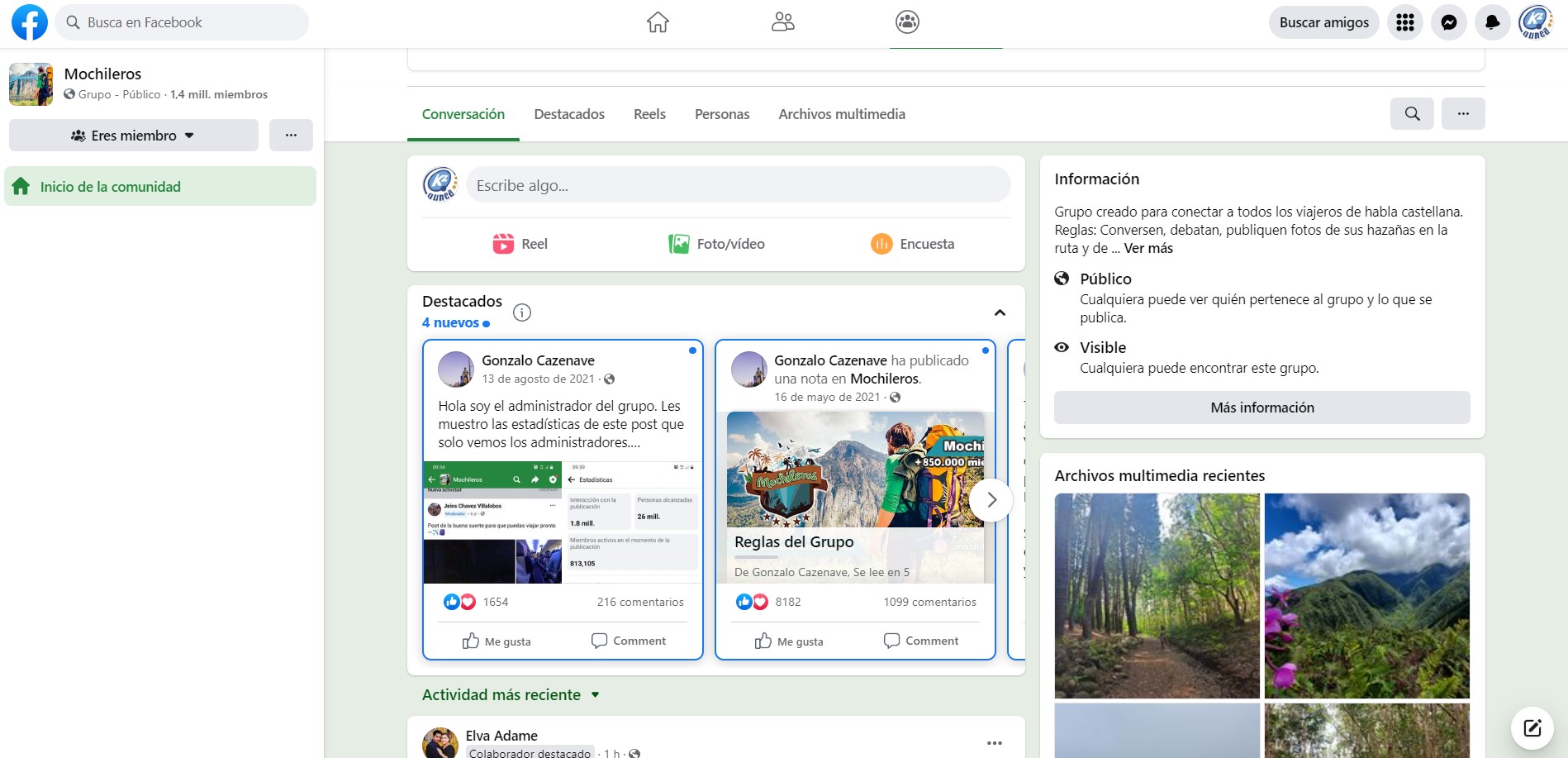Image resolution: width=1568 pixels, height=758 pixels.
Task: Open the Facebook logo home link
Action: click(30, 22)
